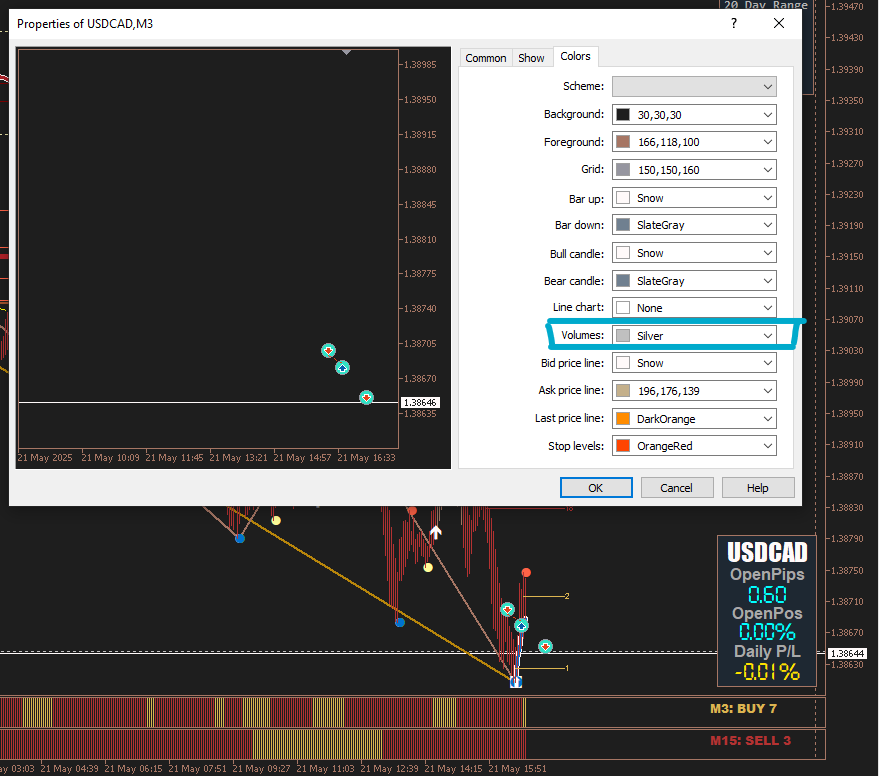This screenshot has width=879, height=776.
Task: Expand the Grid color dropdown
Action: tap(694, 170)
